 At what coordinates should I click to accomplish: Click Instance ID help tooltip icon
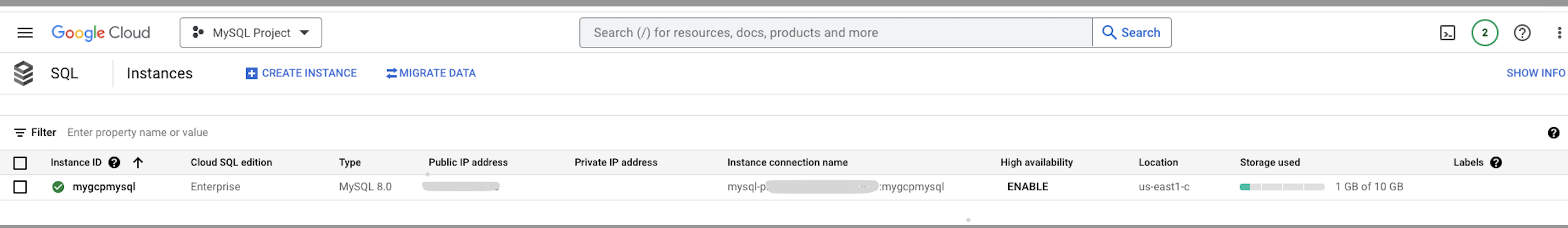pyautogui.click(x=114, y=163)
